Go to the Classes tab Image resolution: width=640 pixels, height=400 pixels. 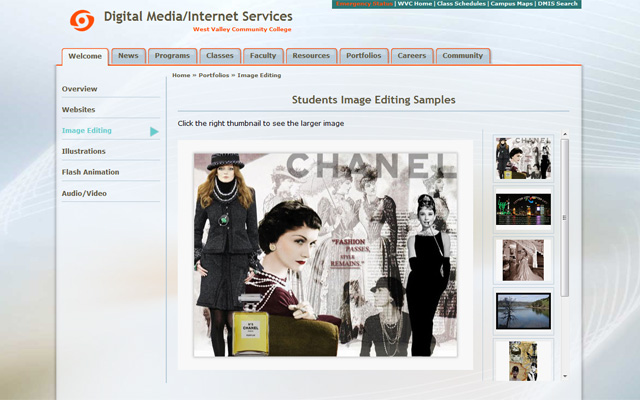tap(220, 56)
